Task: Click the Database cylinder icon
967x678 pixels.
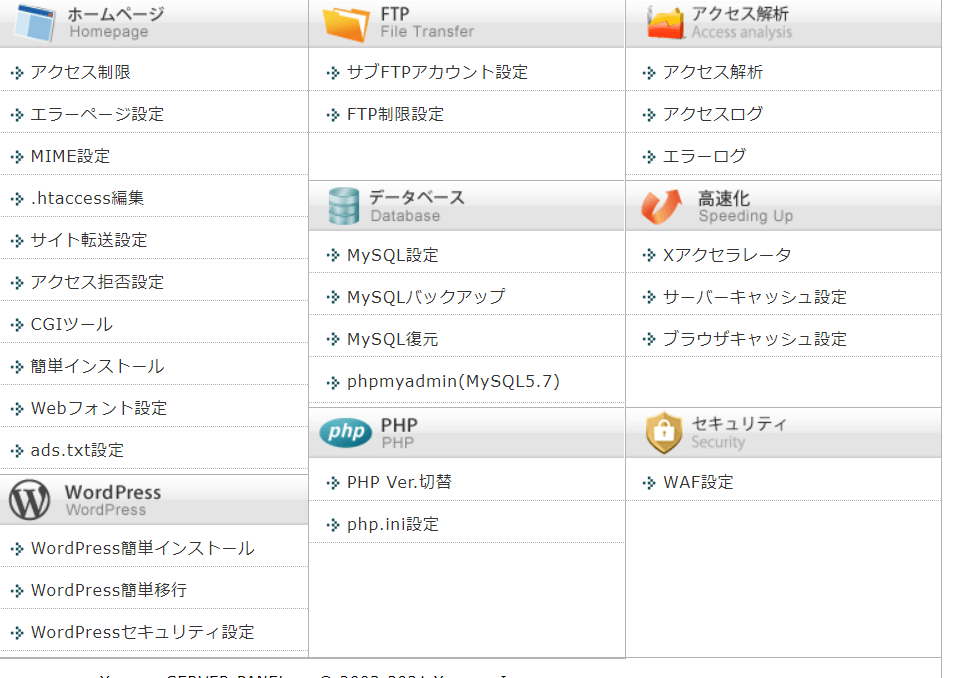Action: pos(343,206)
